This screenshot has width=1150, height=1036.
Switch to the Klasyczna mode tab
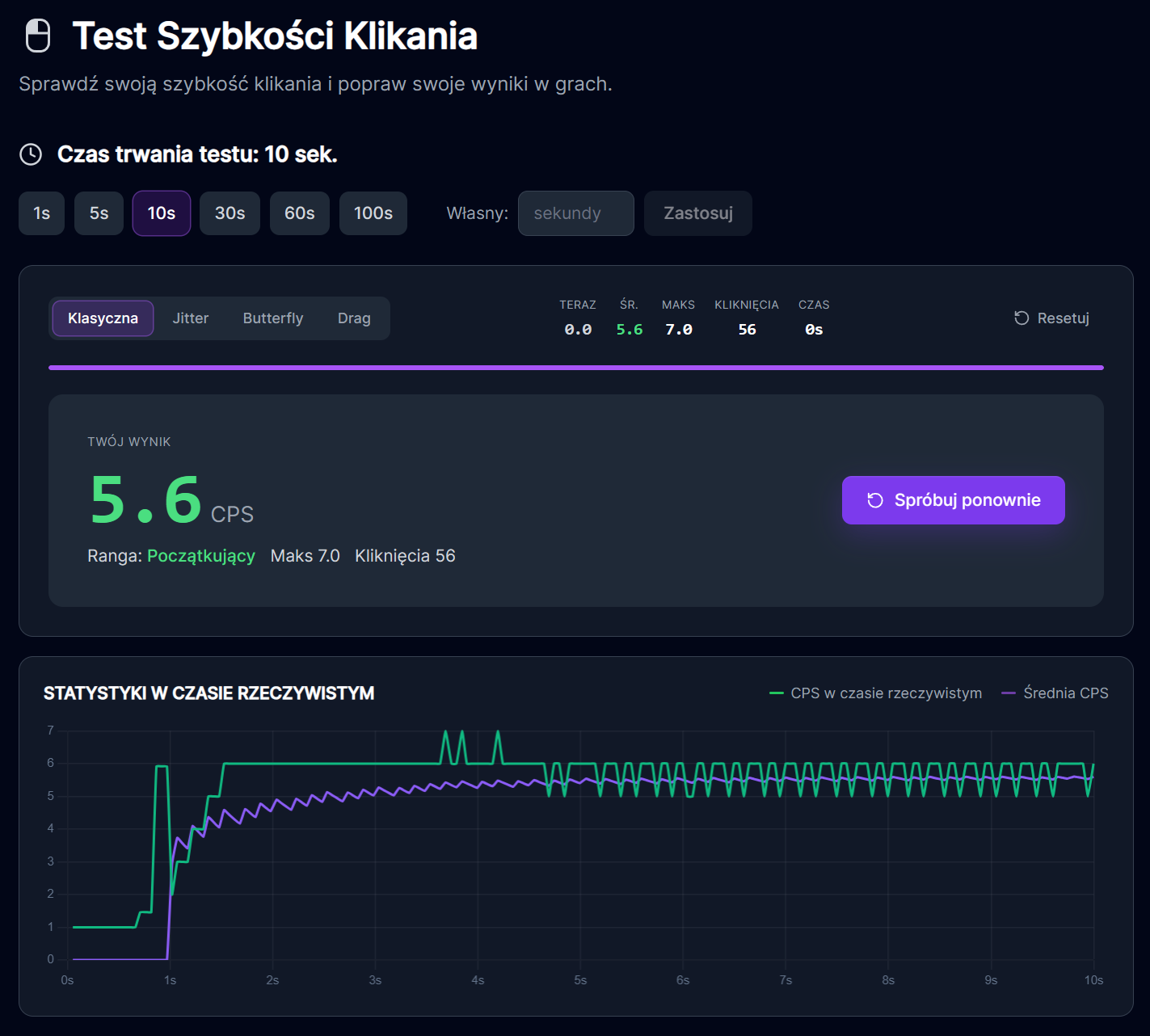pyautogui.click(x=103, y=318)
